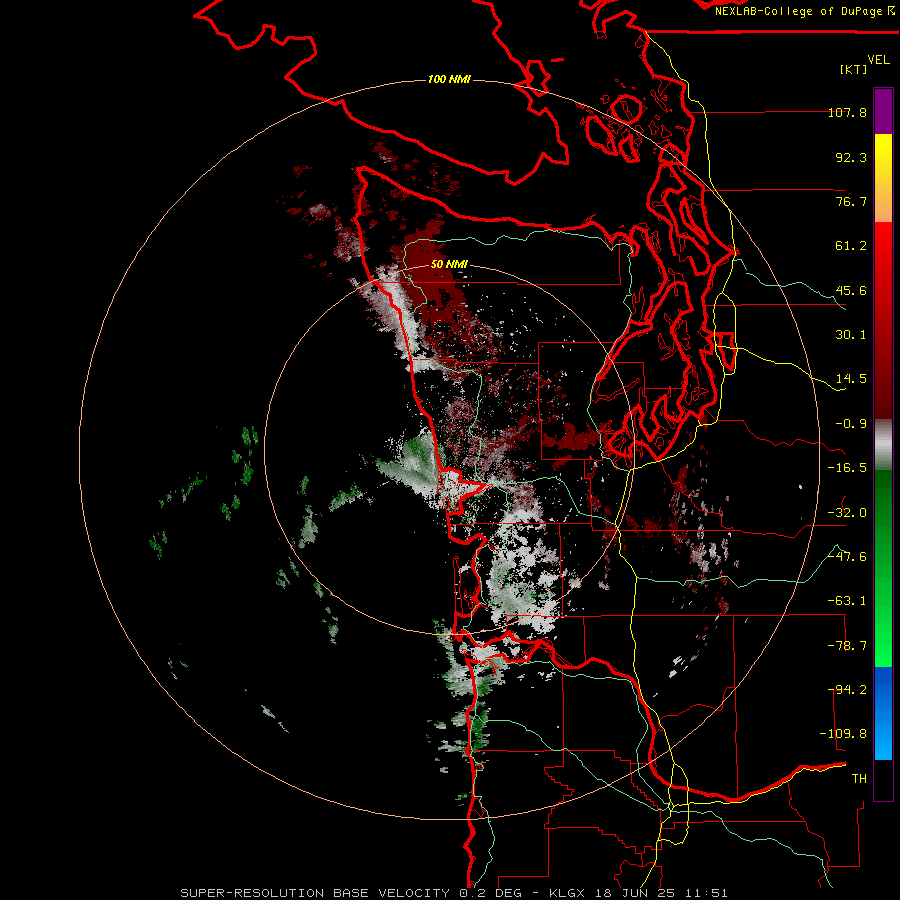
Task: Click the 61.2 velocity scale value
Action: pyautogui.click(x=851, y=246)
